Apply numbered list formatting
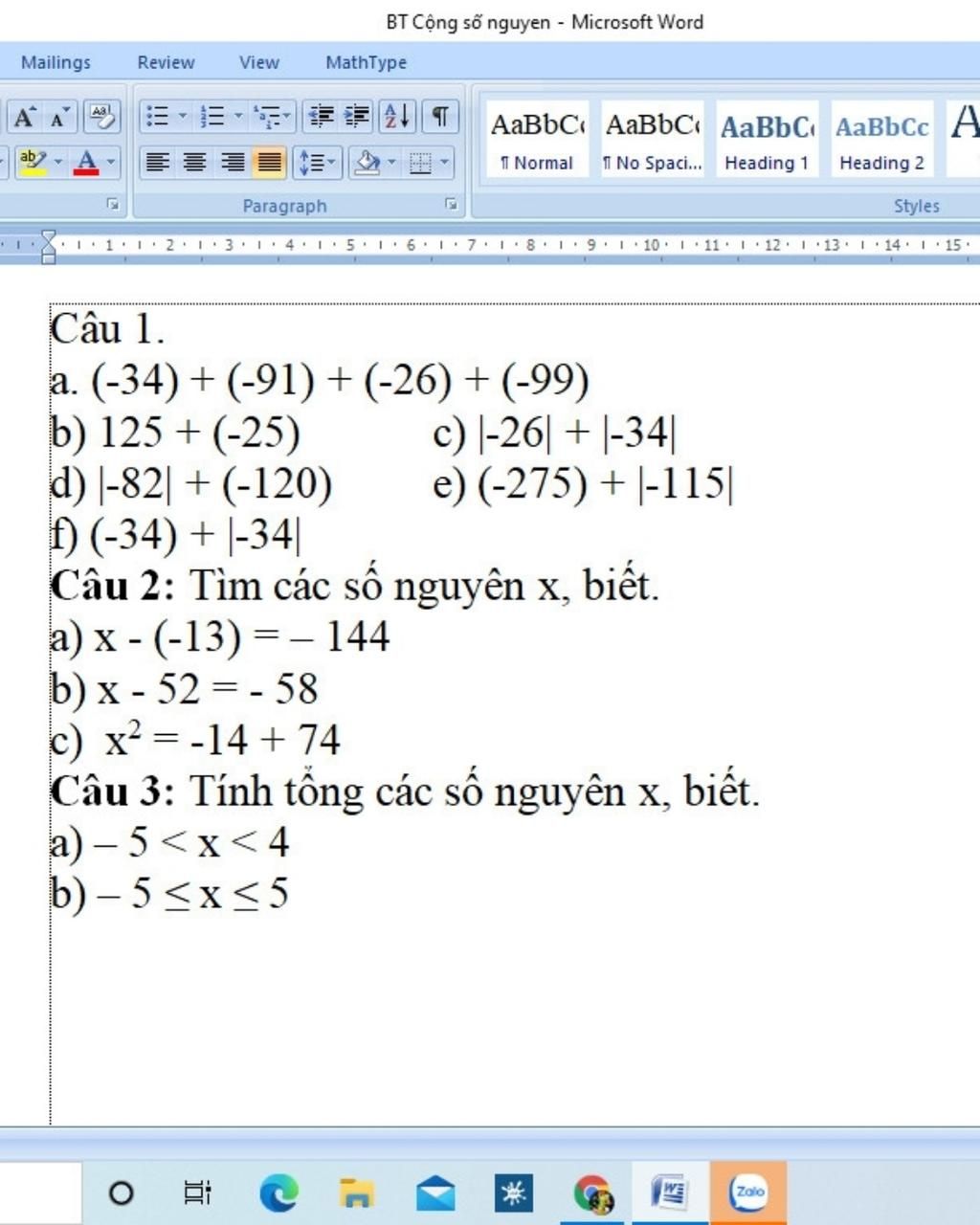Viewport: 980px width, 1225px height. click(212, 117)
